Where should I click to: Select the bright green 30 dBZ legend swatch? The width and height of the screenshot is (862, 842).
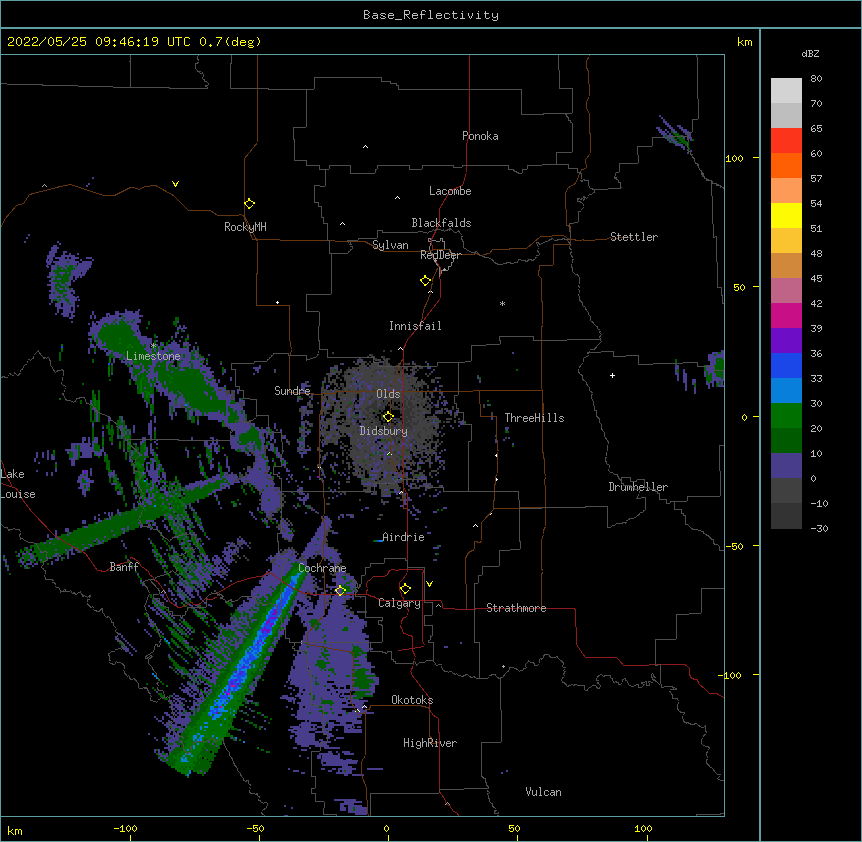click(786, 416)
